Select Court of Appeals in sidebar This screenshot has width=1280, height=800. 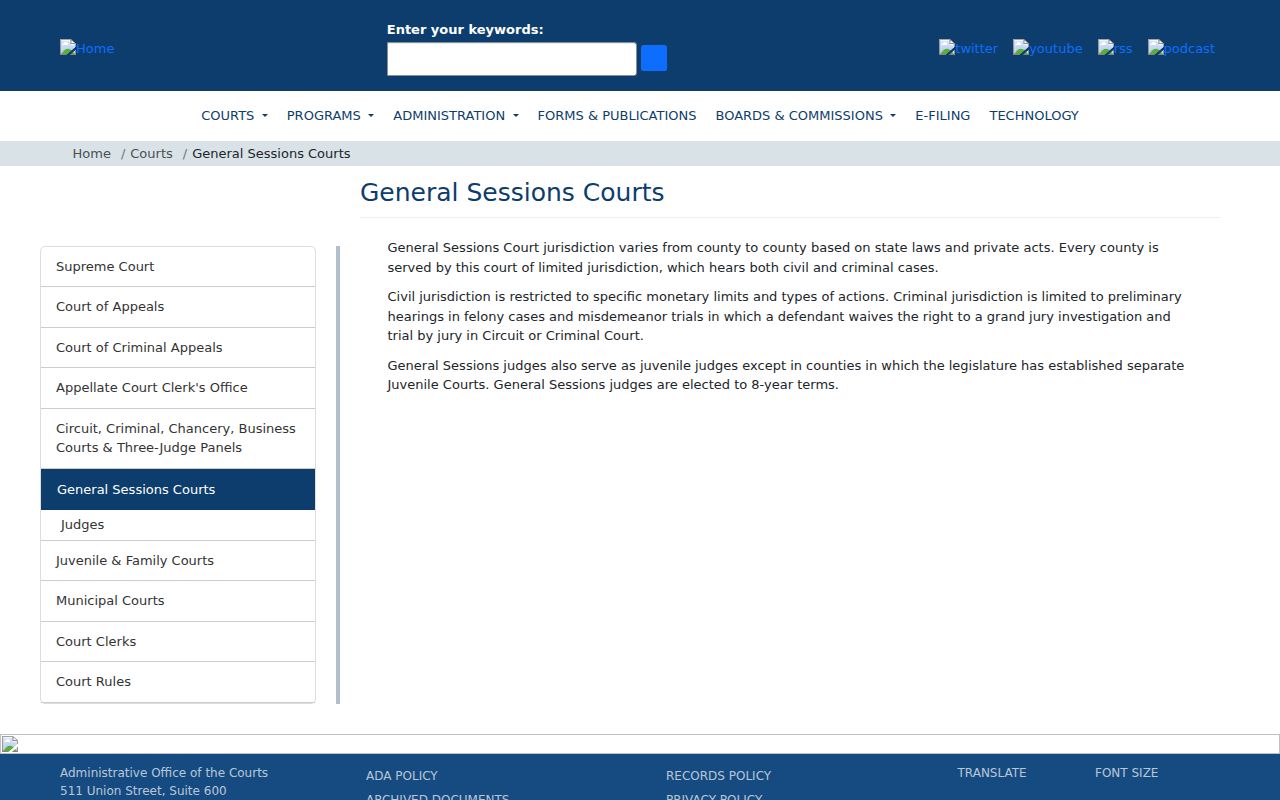[x=178, y=307]
